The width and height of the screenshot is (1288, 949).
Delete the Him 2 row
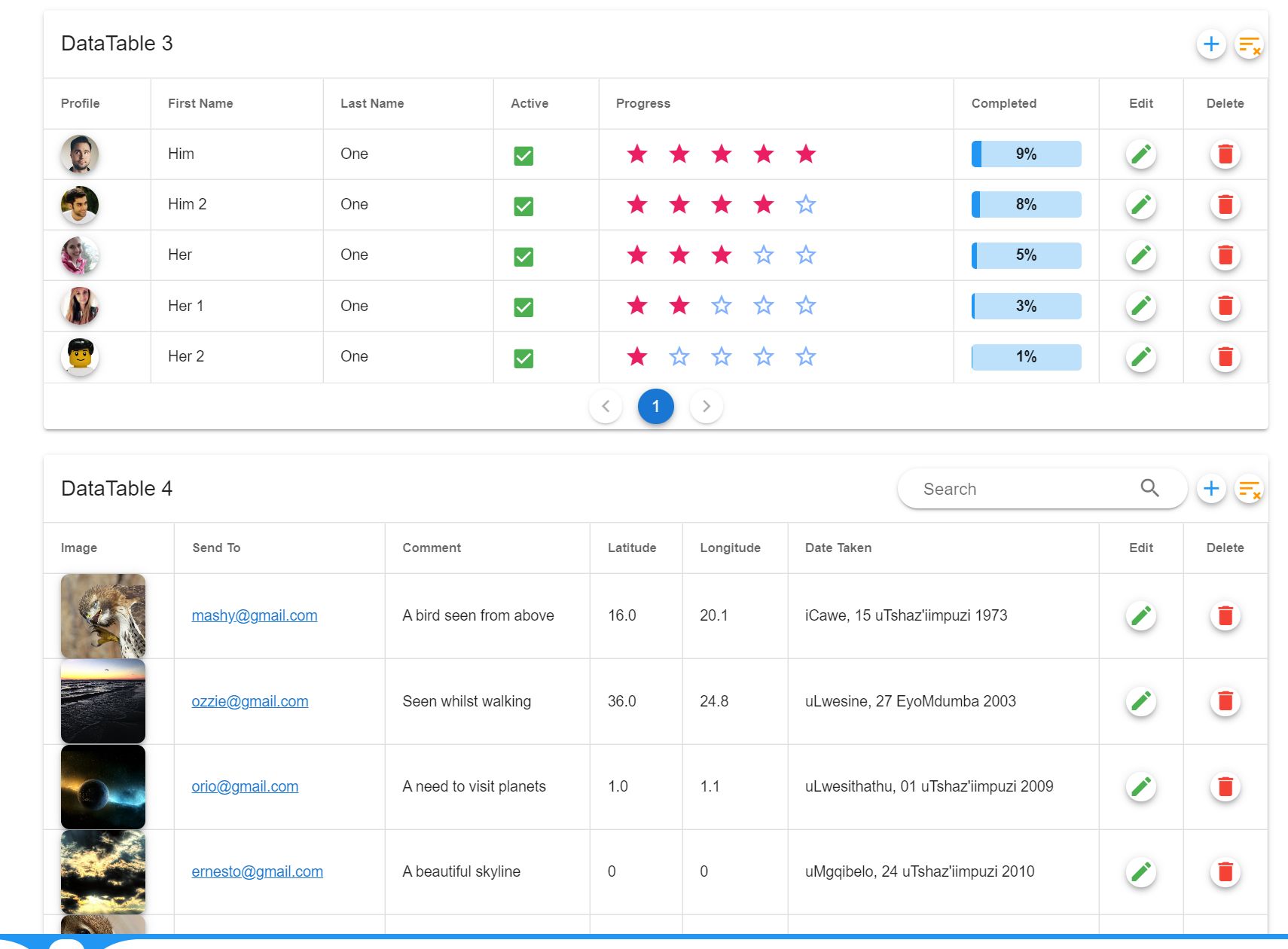(x=1225, y=205)
